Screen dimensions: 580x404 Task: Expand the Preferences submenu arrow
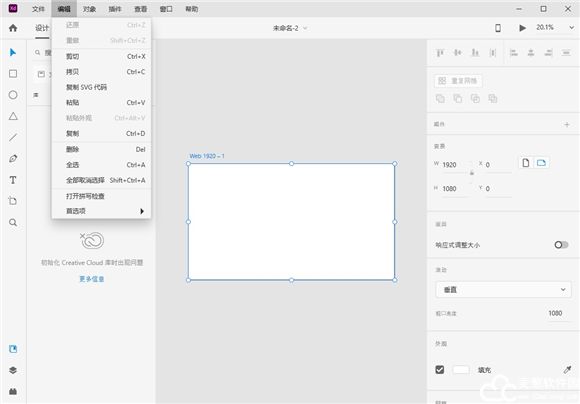point(142,211)
